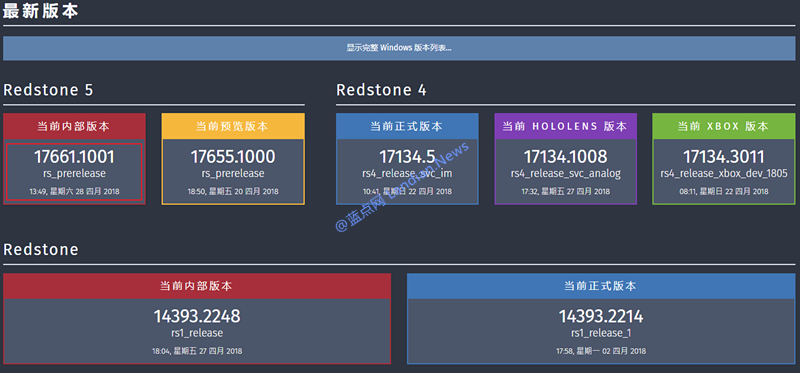The width and height of the screenshot is (800, 373).
Task: Click the Redstone 4 当前正式版本 header
Action: point(407,126)
